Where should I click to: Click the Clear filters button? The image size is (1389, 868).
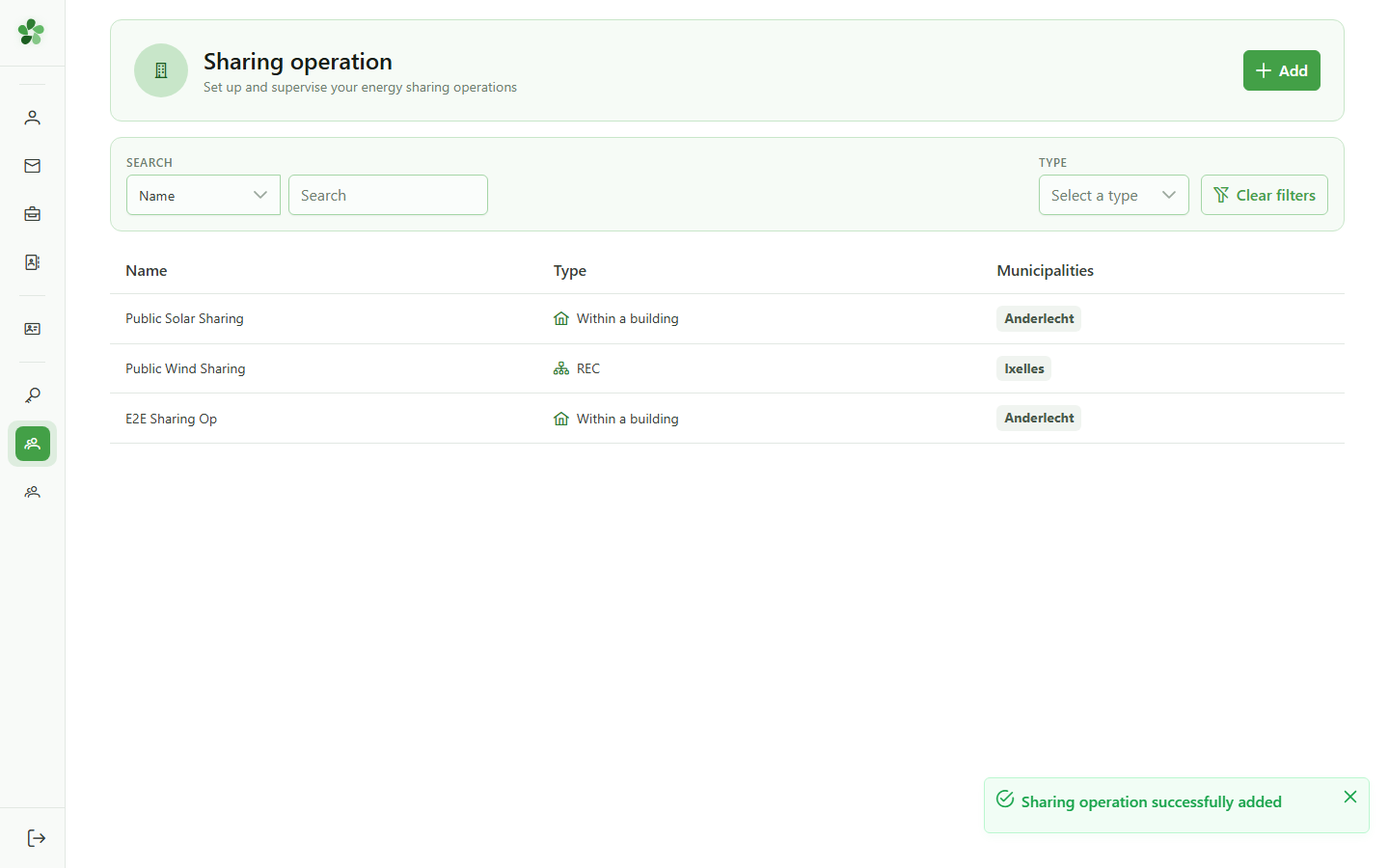point(1264,195)
